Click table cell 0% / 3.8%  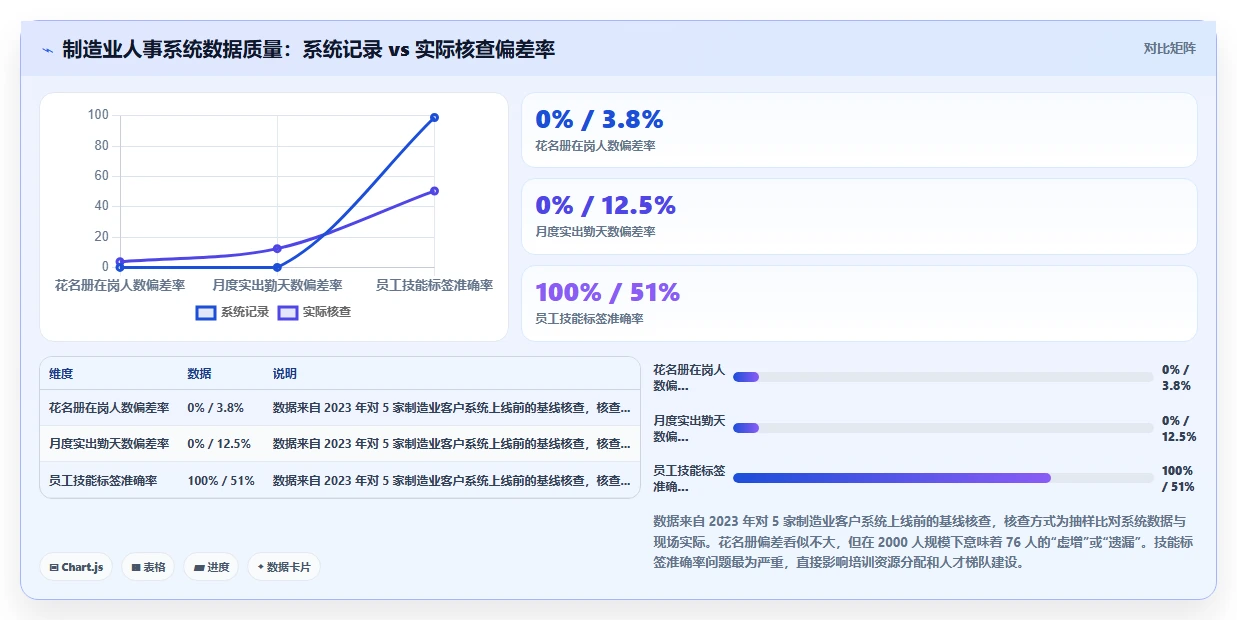point(215,408)
